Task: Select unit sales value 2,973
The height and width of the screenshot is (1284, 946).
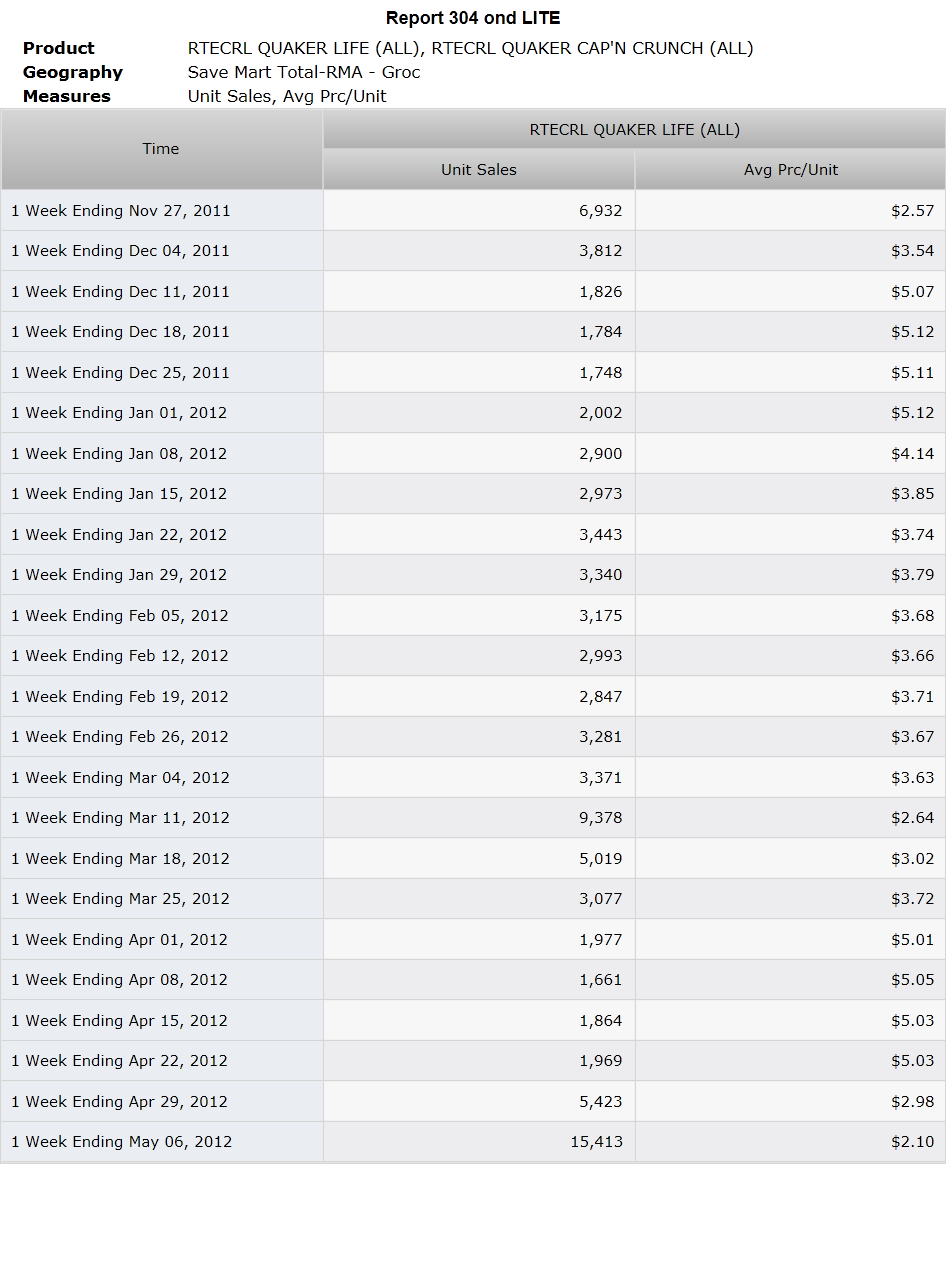Action: coord(600,494)
